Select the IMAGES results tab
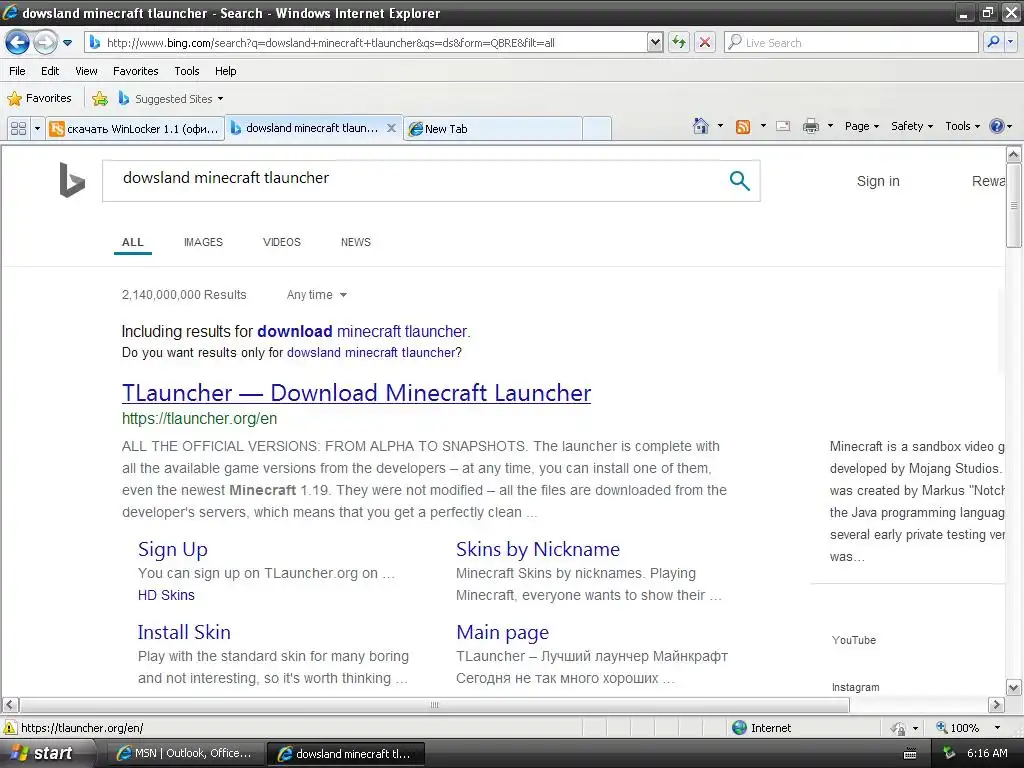 203,242
